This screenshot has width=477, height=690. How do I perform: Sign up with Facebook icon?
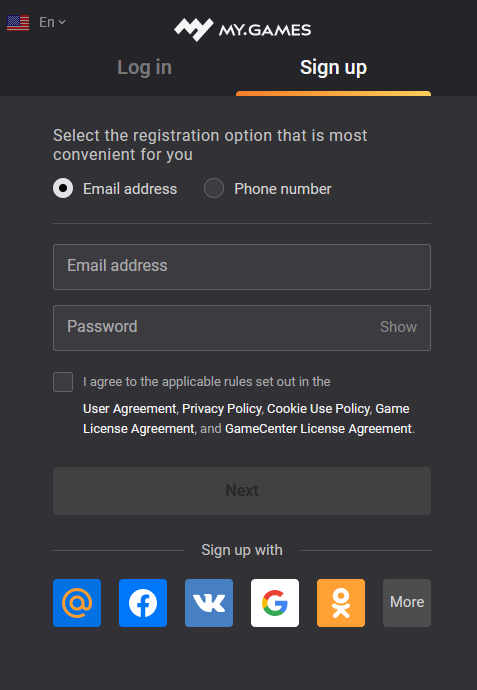click(143, 603)
